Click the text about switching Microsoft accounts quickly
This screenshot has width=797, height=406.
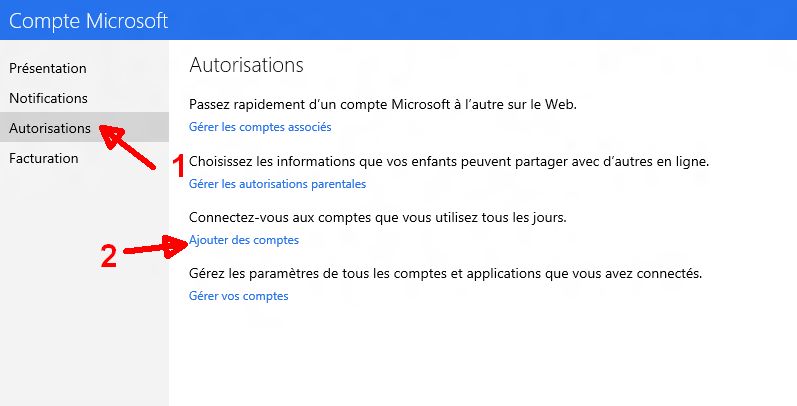(x=383, y=104)
